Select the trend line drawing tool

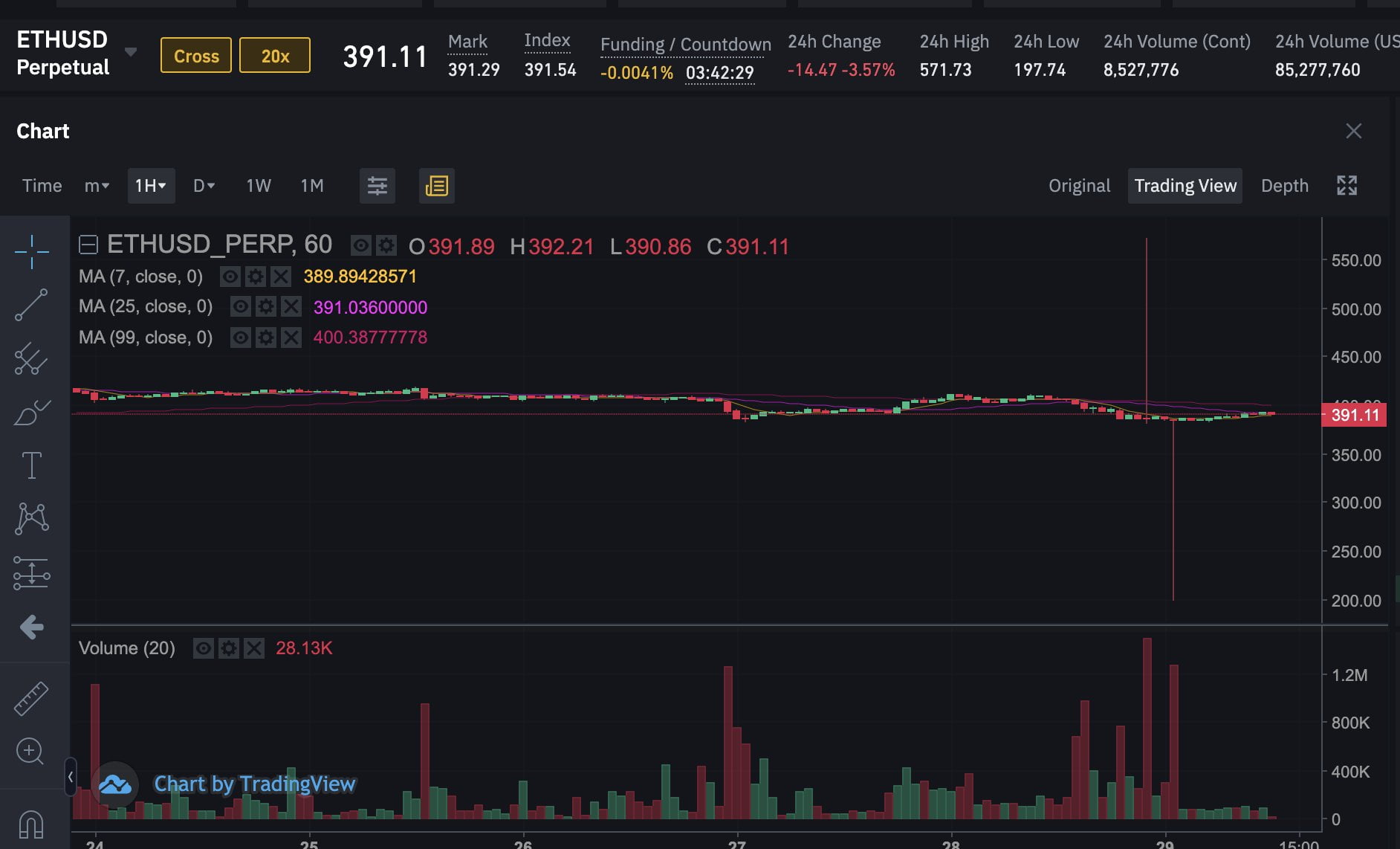click(31, 305)
